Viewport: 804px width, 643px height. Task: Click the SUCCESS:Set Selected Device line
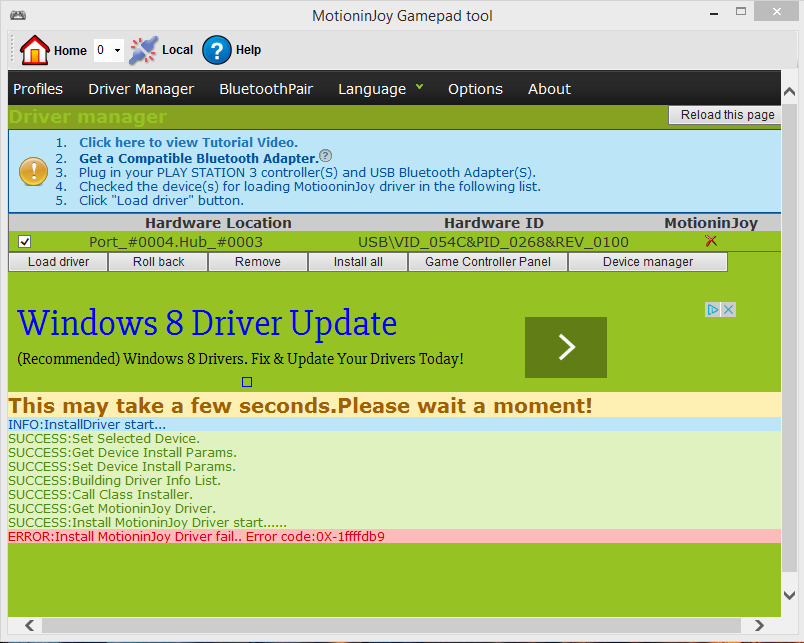[394, 438]
